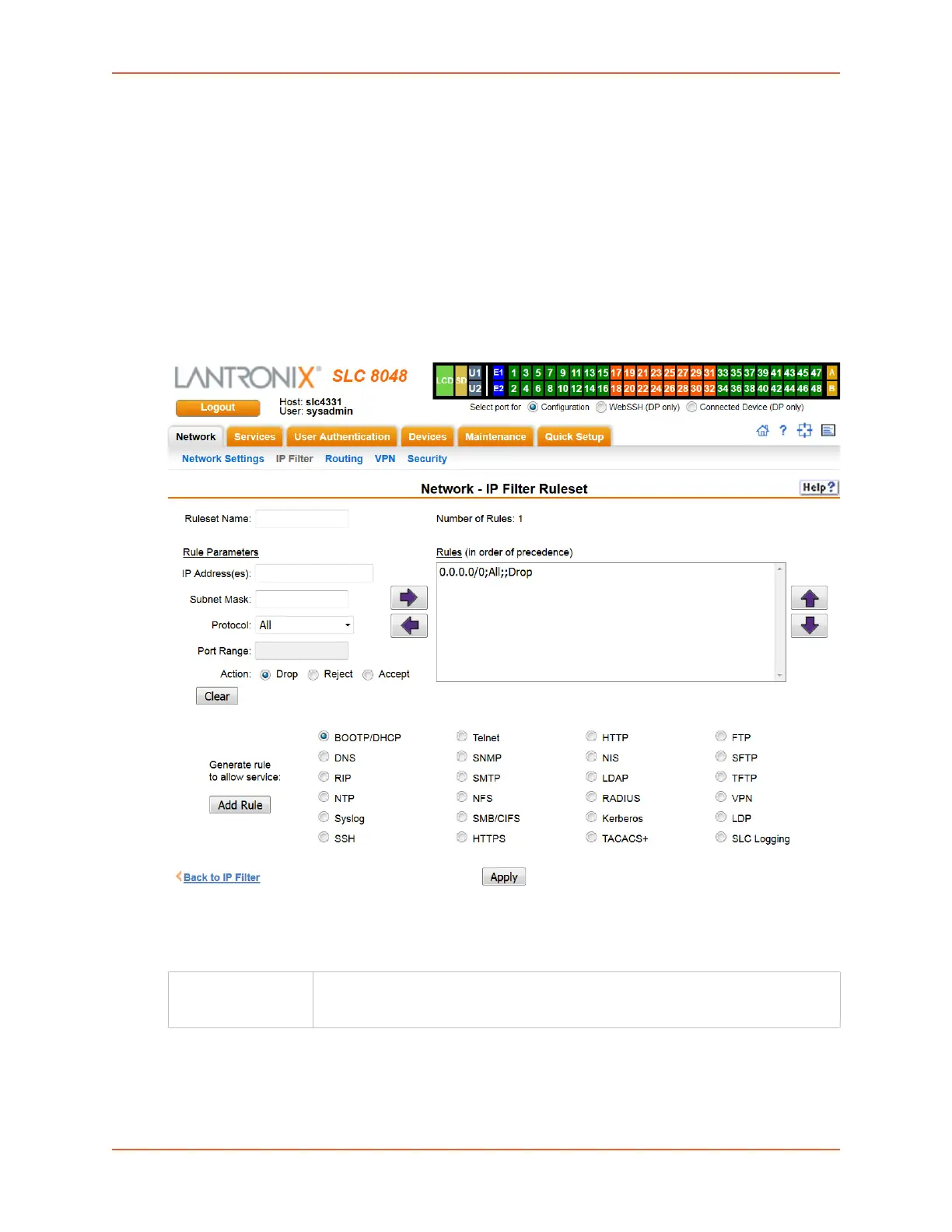The height and width of the screenshot is (1232, 952).
Task: Go to Network Settings submenu
Action: pyautogui.click(x=223, y=459)
